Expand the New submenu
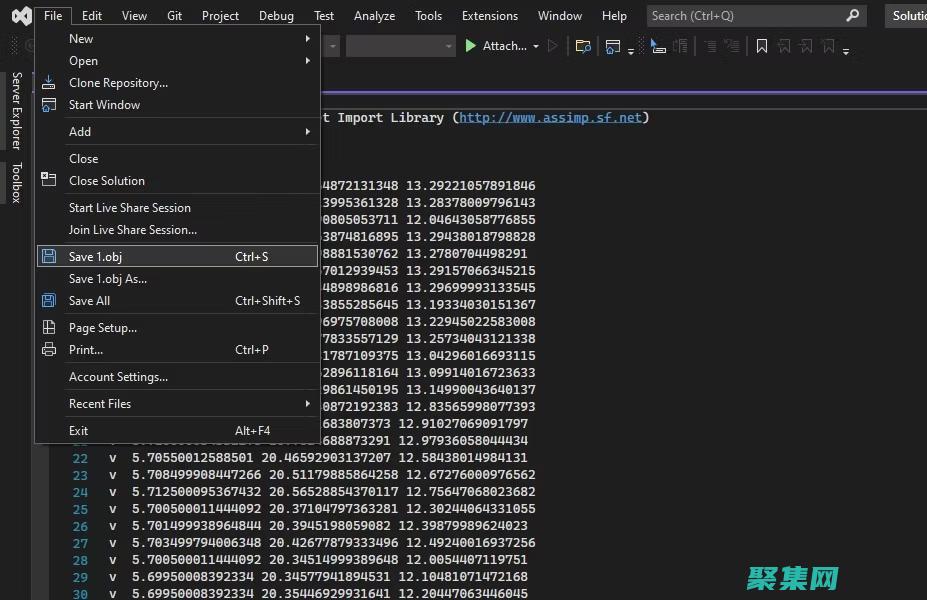927x600 pixels. pos(308,39)
